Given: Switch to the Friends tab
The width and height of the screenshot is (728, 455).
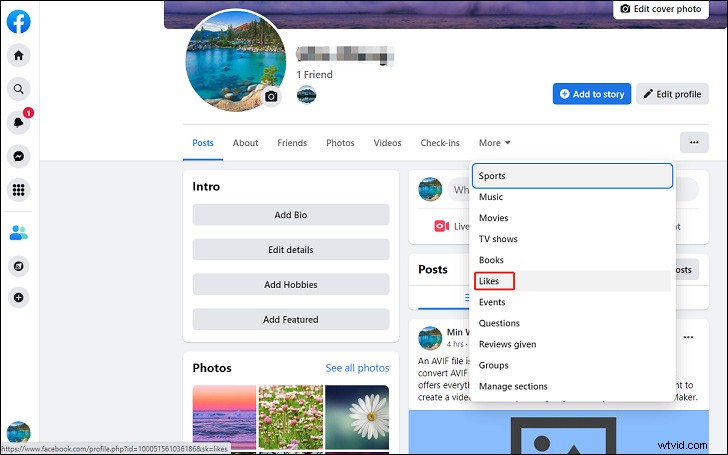Looking at the screenshot, I should (x=292, y=143).
